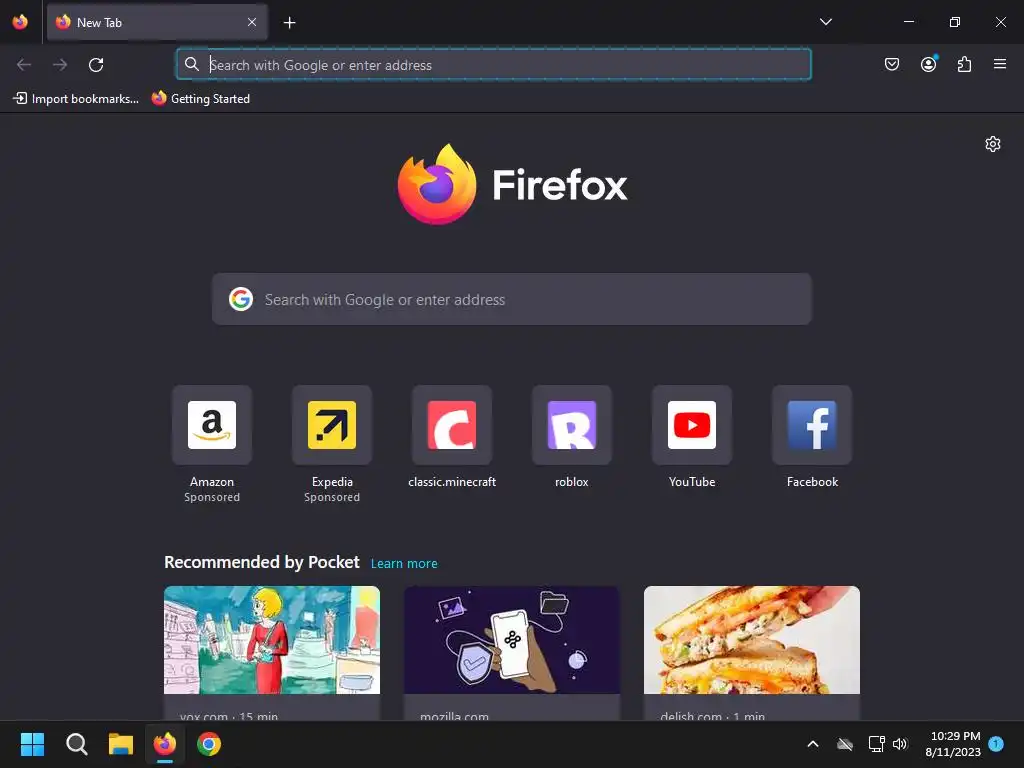Image resolution: width=1024 pixels, height=768 pixels.
Task: Go forward one page arrow
Action: (60, 65)
